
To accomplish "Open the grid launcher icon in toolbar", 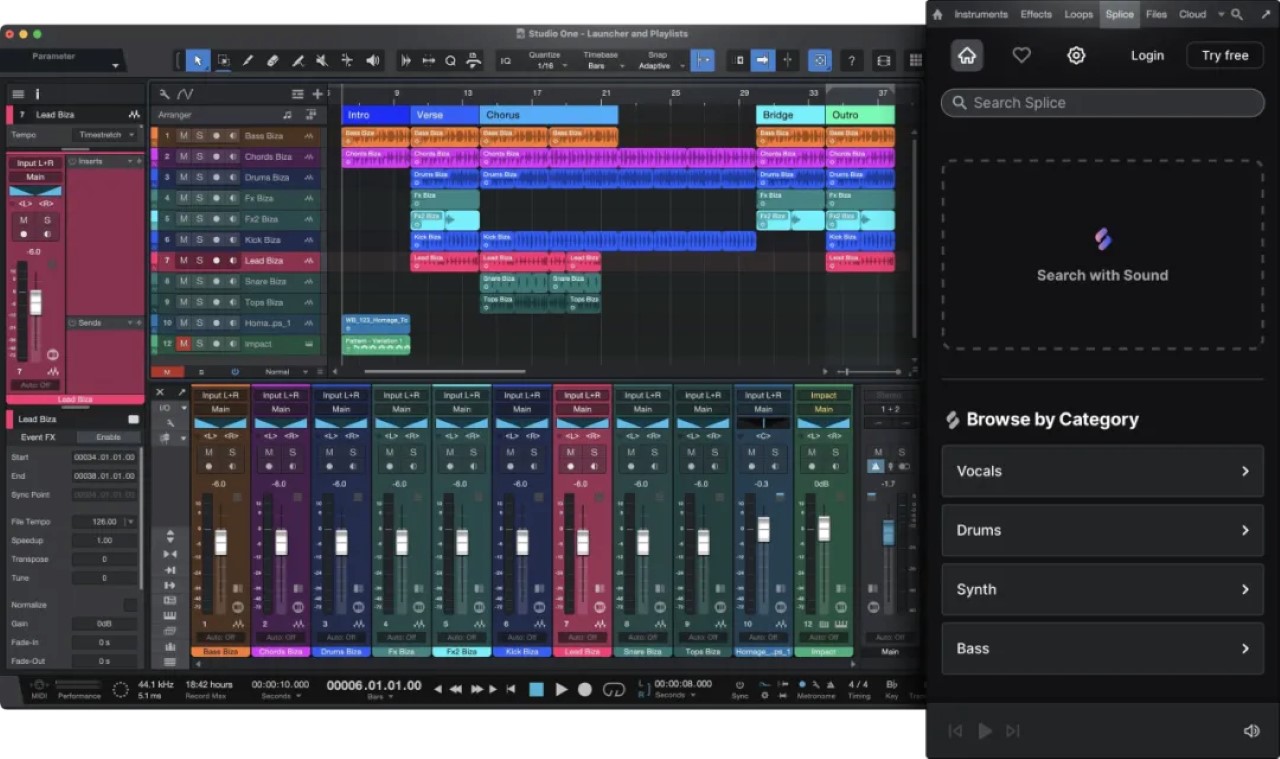I will click(915, 61).
